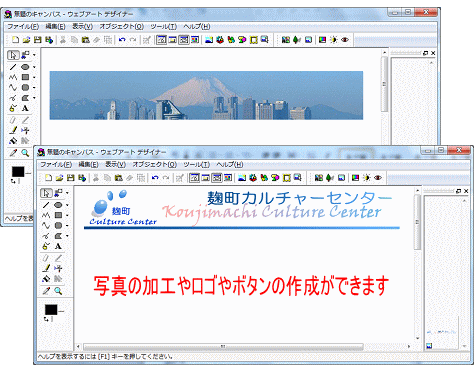The image size is (475, 372).
Task: Expand Ellipse tool dropdown arrow in back window
Action: coord(34,67)
